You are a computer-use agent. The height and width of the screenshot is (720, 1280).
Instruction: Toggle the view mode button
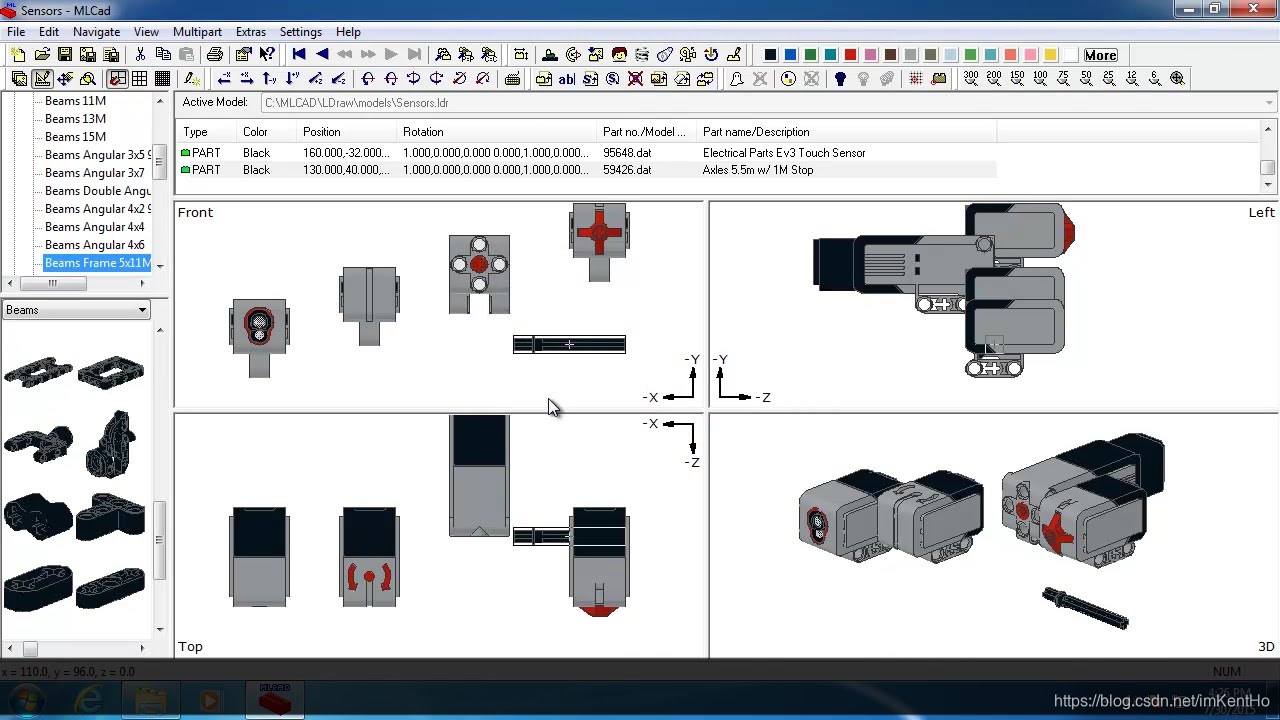tap(19, 79)
